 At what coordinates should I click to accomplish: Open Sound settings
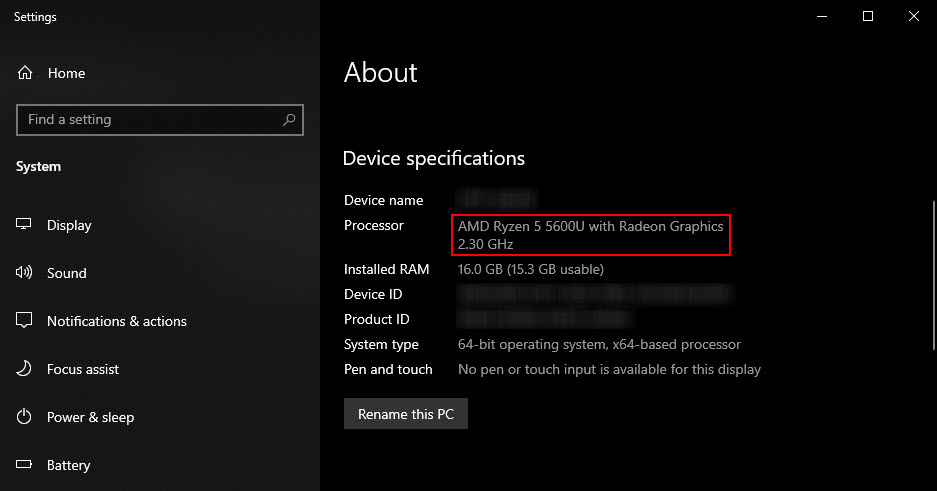66,273
